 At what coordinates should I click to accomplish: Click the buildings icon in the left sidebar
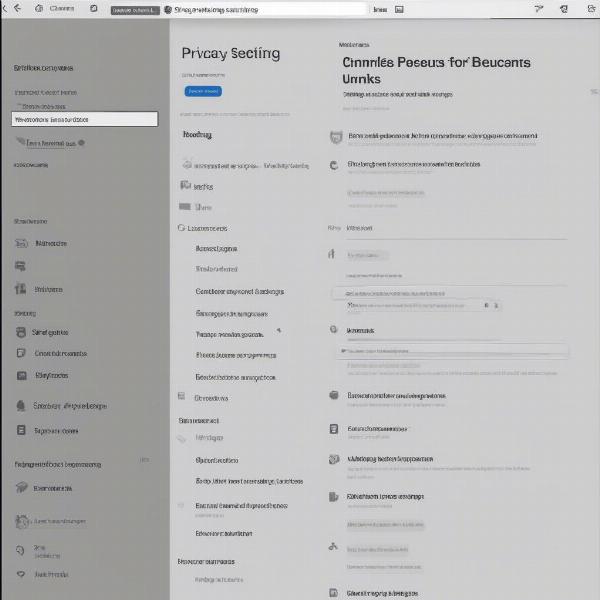[20, 289]
